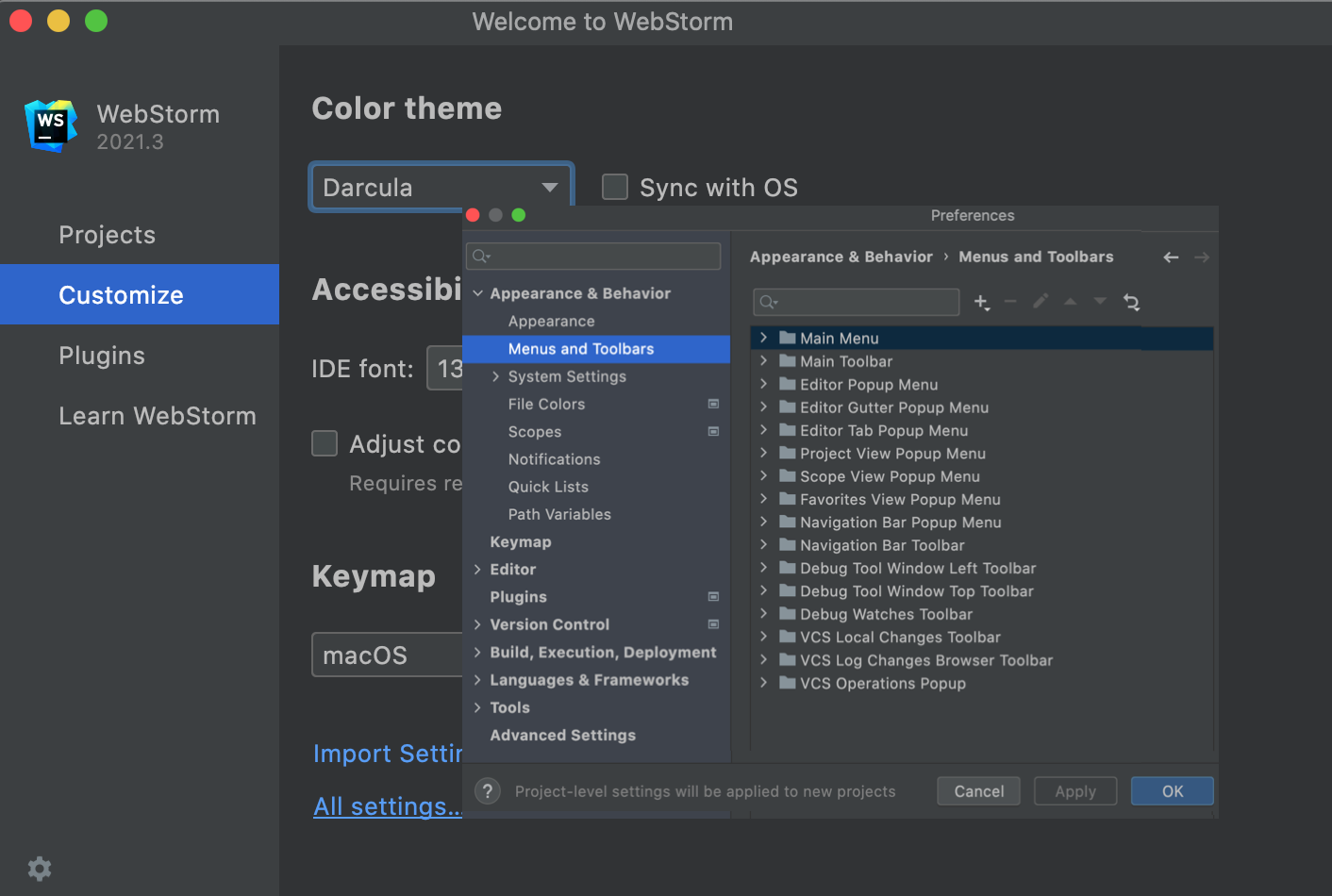Click the add action plus icon
The width and height of the screenshot is (1332, 896).
click(x=982, y=302)
